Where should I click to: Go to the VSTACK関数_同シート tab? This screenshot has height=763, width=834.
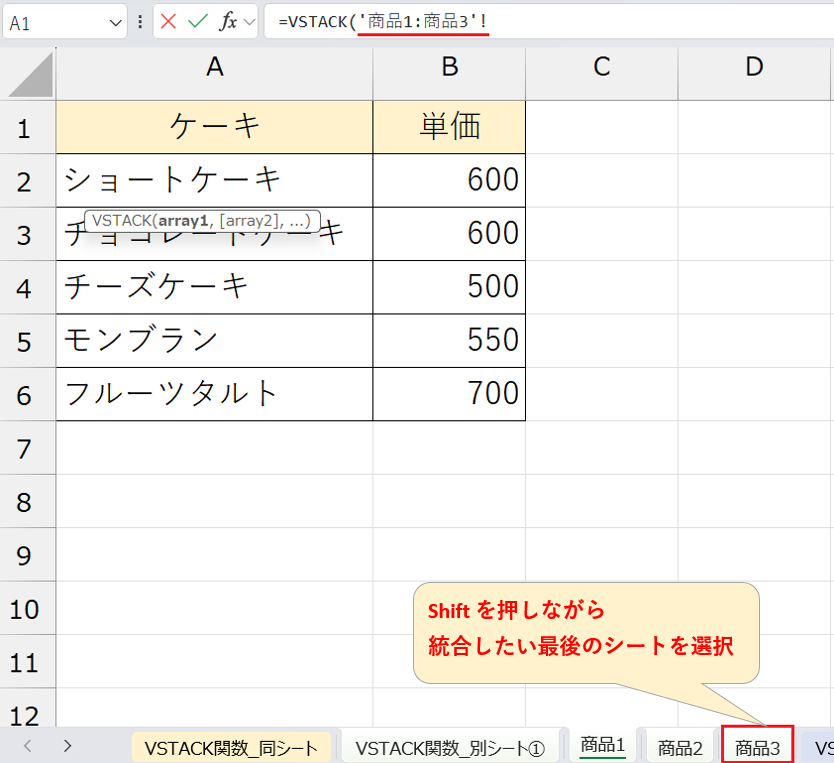click(x=231, y=747)
